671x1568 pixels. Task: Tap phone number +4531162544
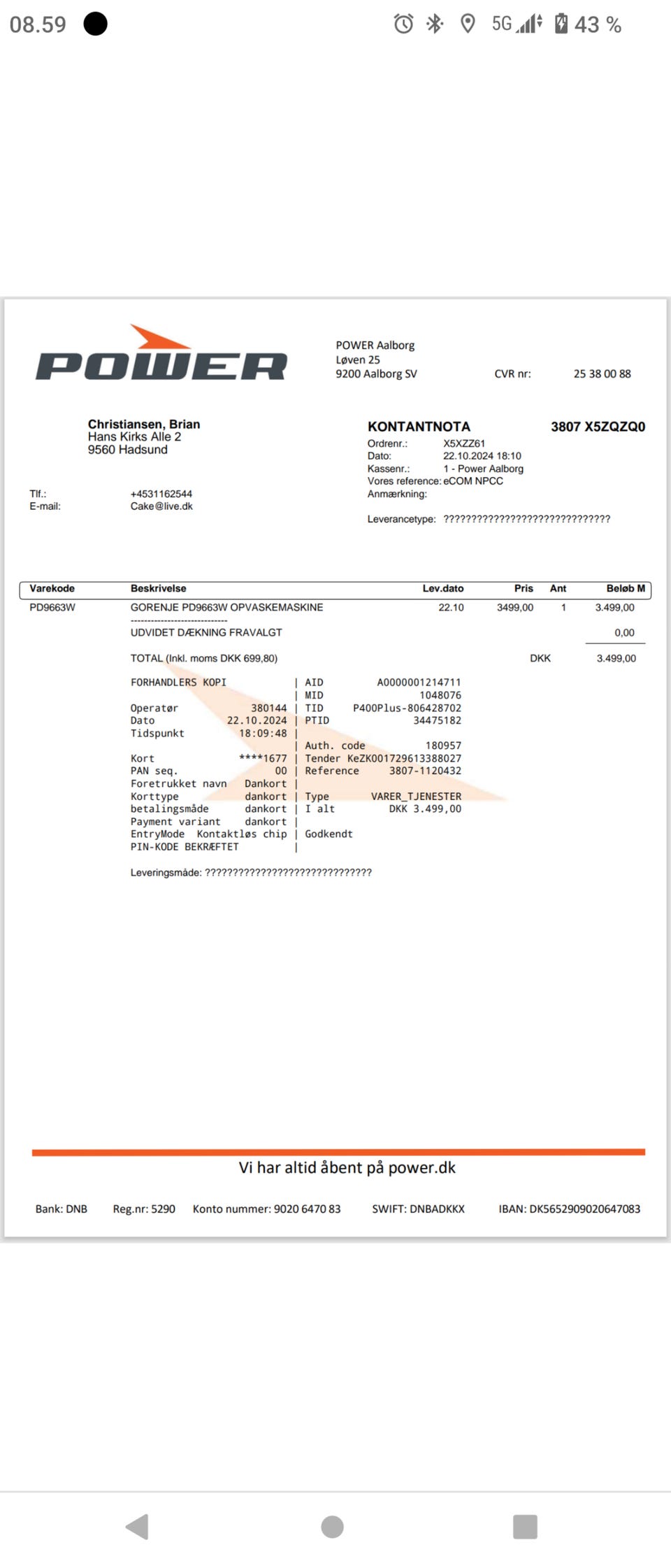161,494
